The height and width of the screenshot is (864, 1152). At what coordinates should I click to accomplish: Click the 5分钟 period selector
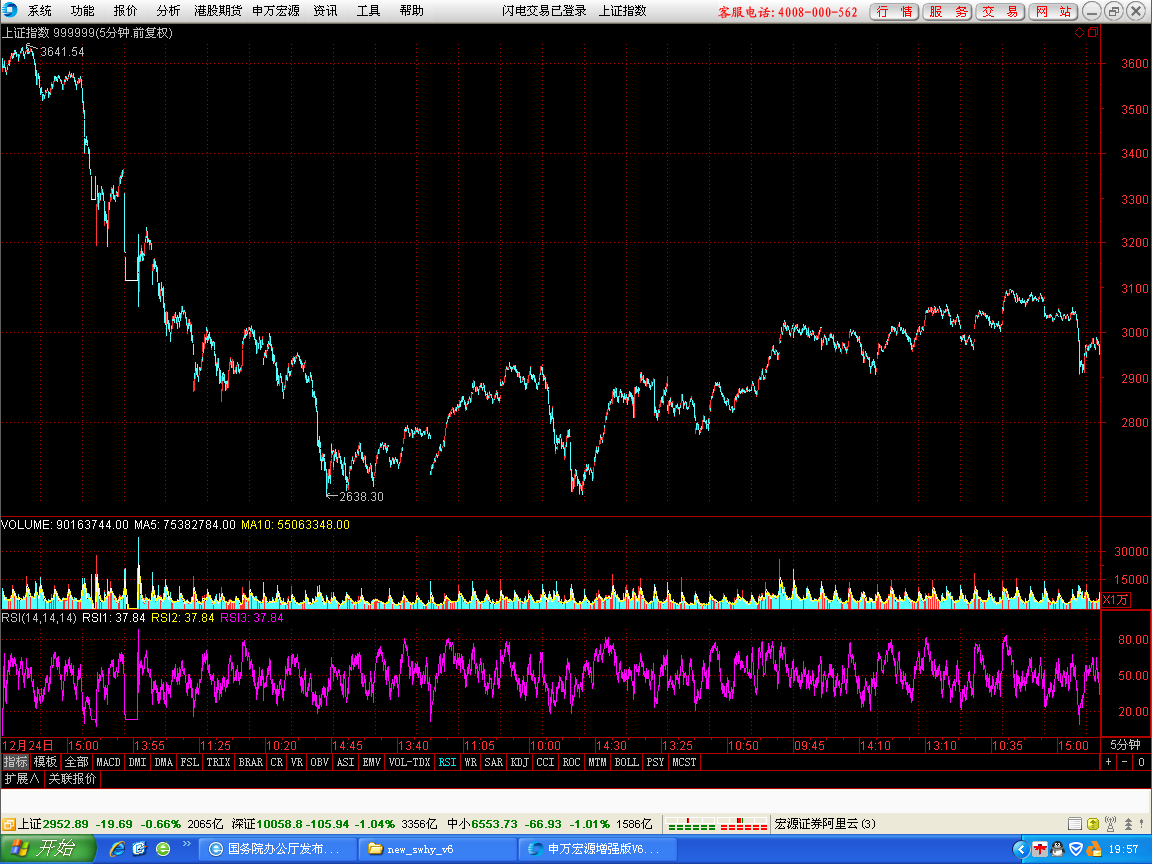click(x=1126, y=745)
